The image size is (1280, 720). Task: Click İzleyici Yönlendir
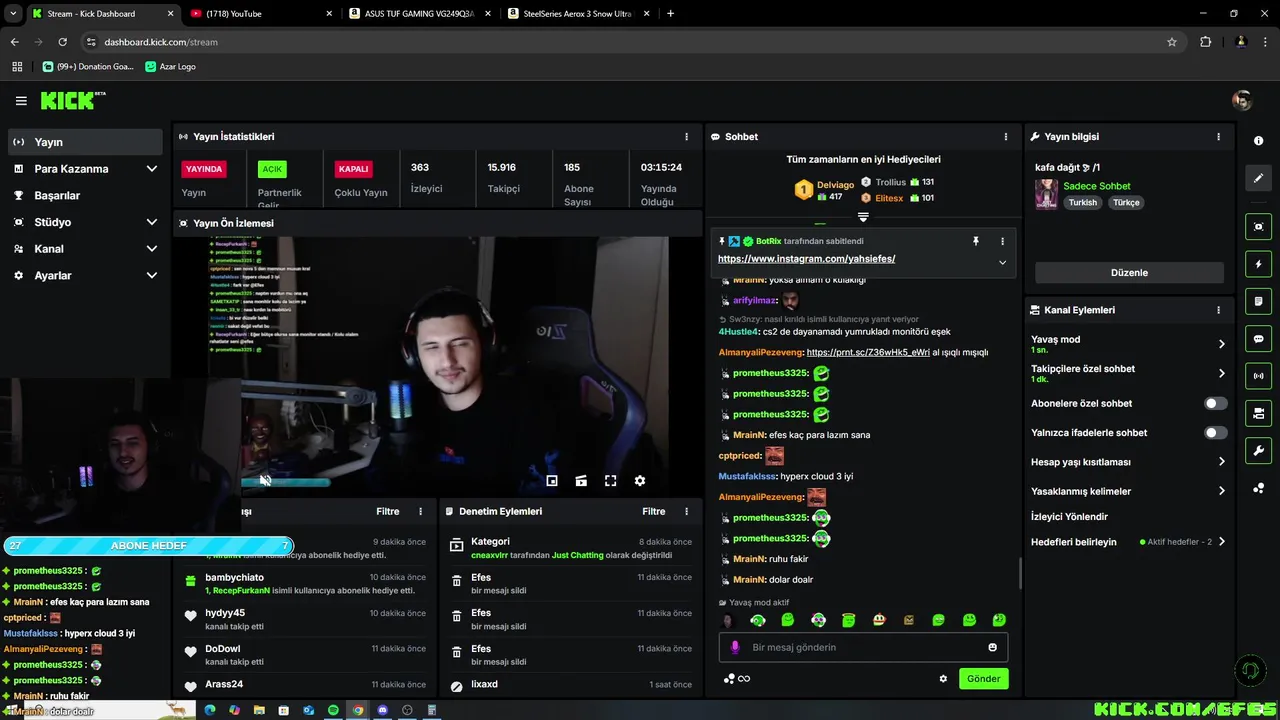pos(1069,517)
